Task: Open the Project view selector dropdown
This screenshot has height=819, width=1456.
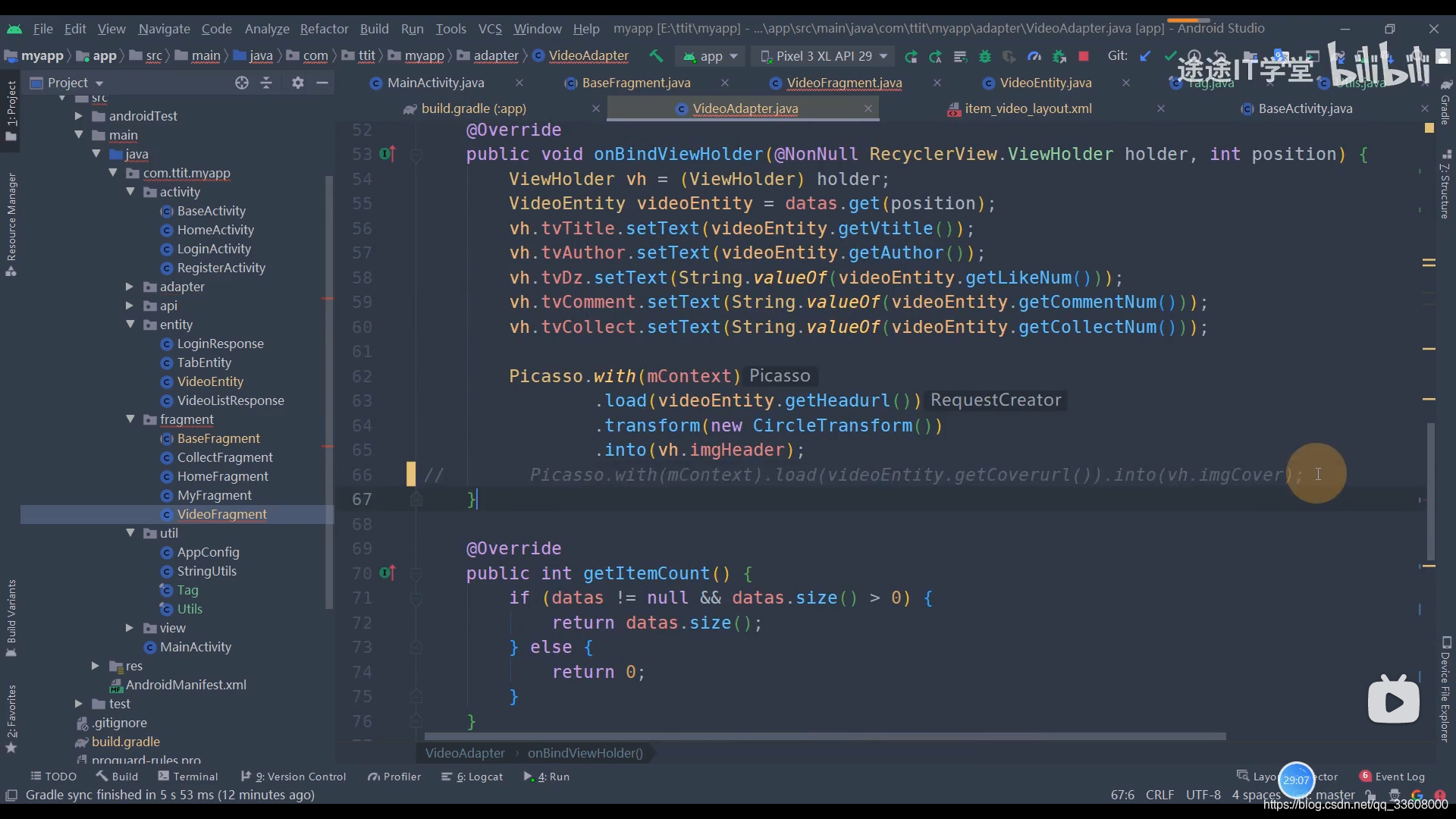Action: click(x=67, y=83)
